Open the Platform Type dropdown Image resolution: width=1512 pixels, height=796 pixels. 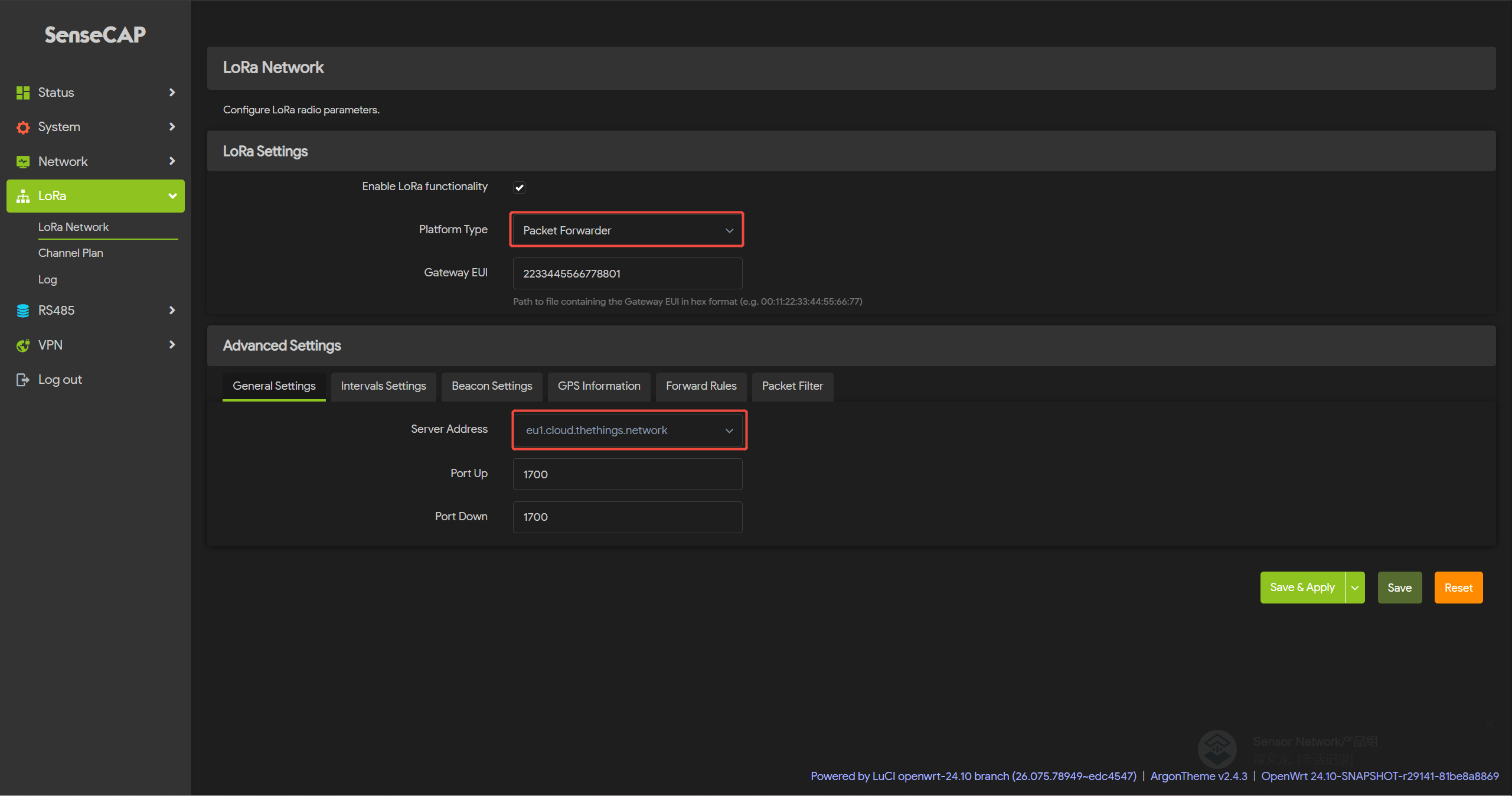coord(626,230)
